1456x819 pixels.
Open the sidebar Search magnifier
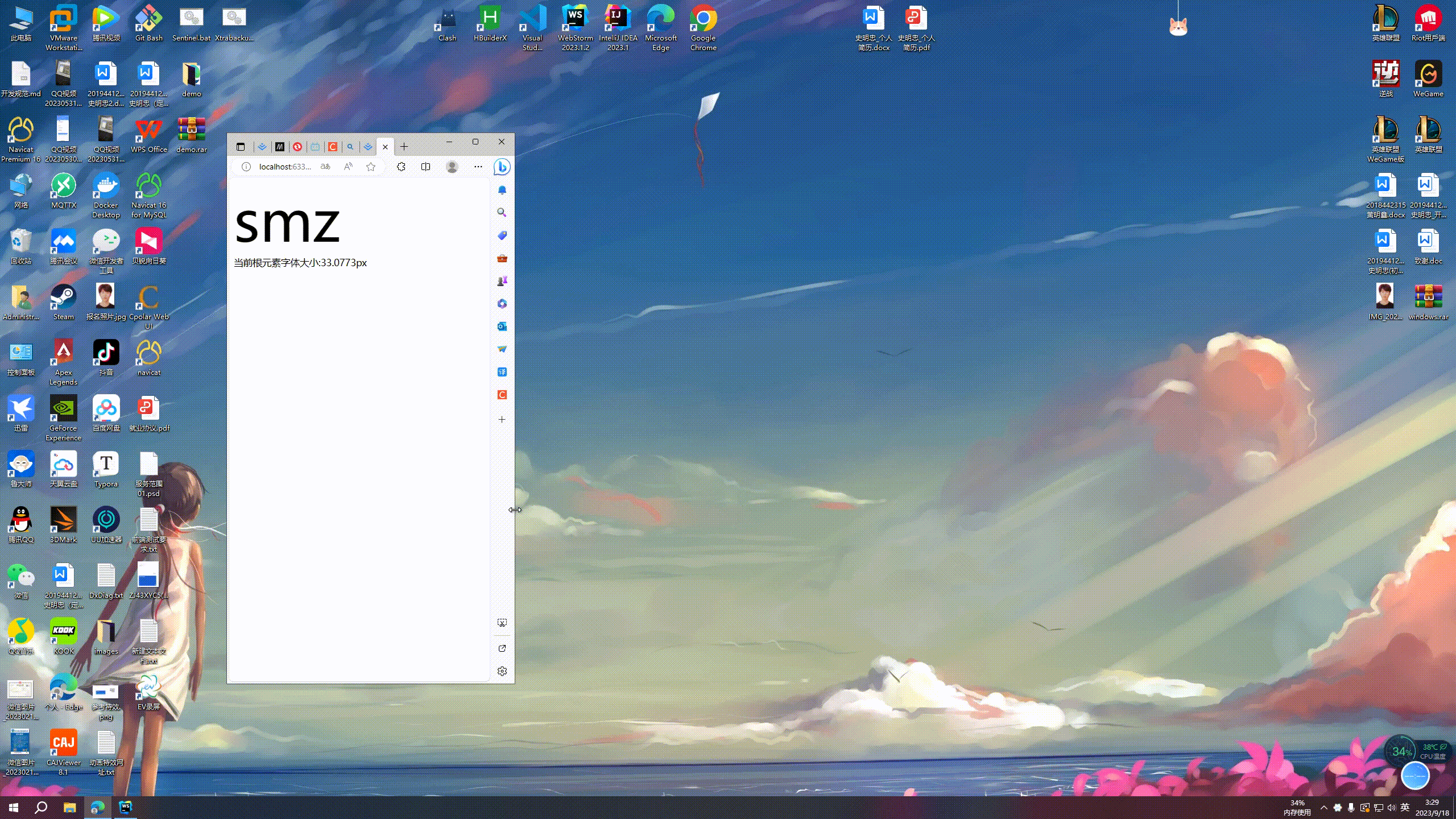pyautogui.click(x=502, y=212)
